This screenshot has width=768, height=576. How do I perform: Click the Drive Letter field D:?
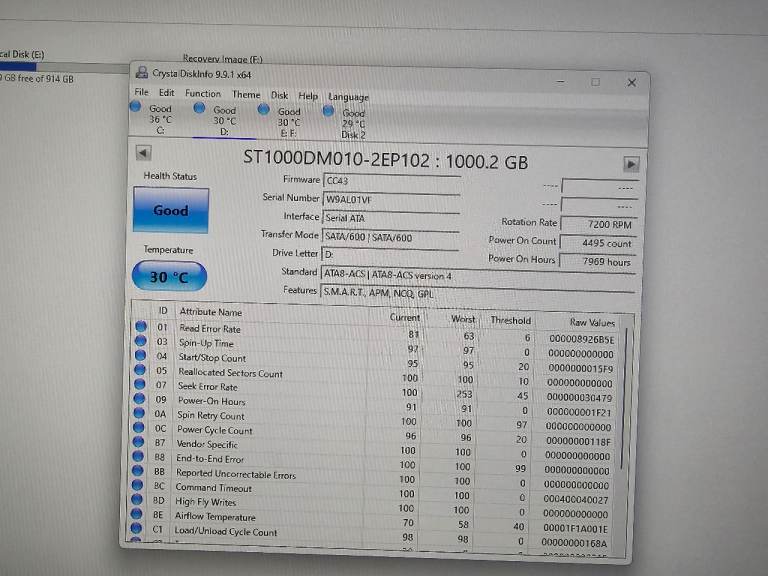tap(389, 254)
